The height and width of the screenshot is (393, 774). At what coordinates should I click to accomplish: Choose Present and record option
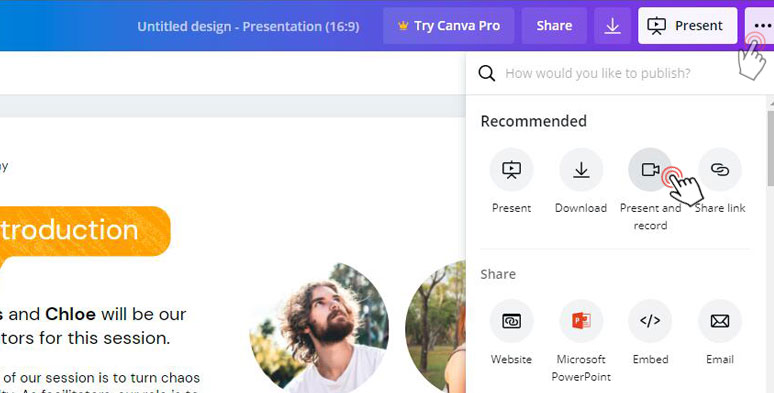coord(650,169)
